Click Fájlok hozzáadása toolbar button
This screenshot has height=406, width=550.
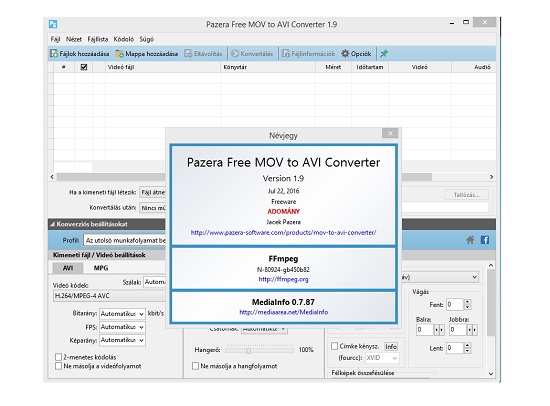coord(79,54)
